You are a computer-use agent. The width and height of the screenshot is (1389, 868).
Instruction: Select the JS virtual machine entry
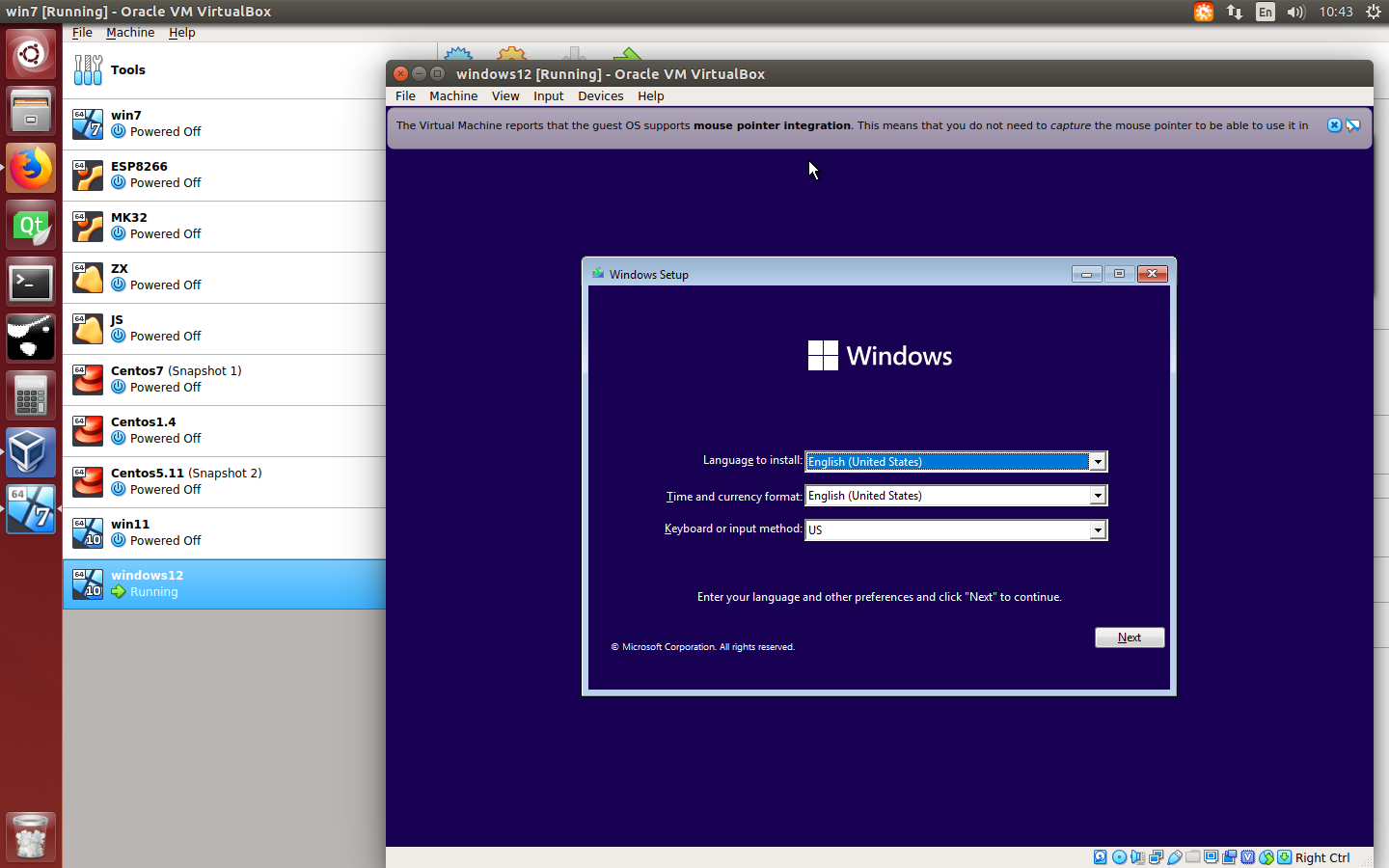click(225, 328)
